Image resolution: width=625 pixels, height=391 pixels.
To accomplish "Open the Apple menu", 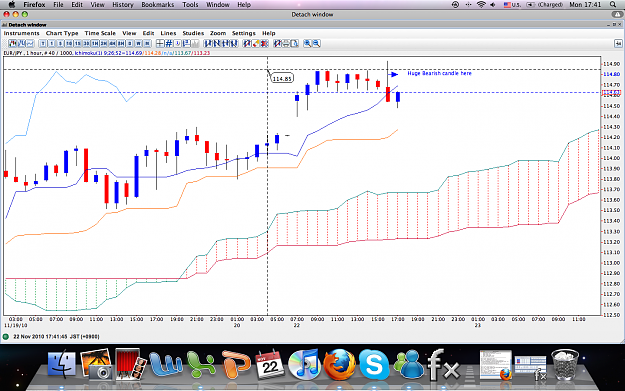I will [x=12, y=4].
